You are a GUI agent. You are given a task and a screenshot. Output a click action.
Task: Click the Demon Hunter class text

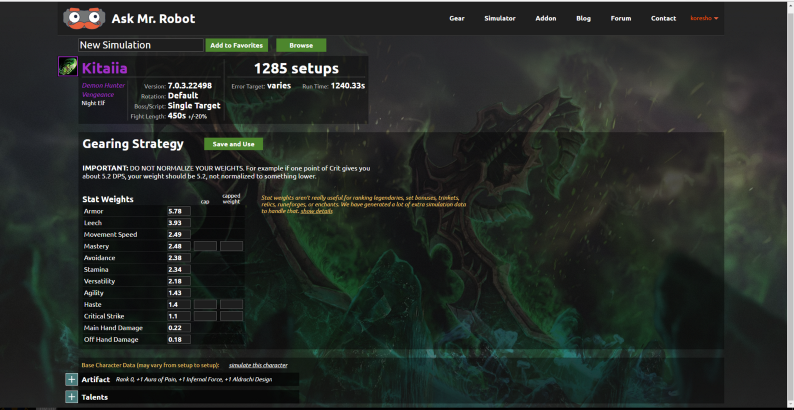tap(103, 86)
